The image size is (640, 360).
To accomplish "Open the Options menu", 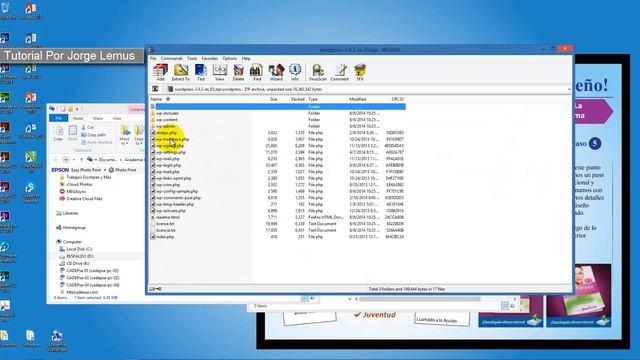I will pyautogui.click(x=230, y=58).
